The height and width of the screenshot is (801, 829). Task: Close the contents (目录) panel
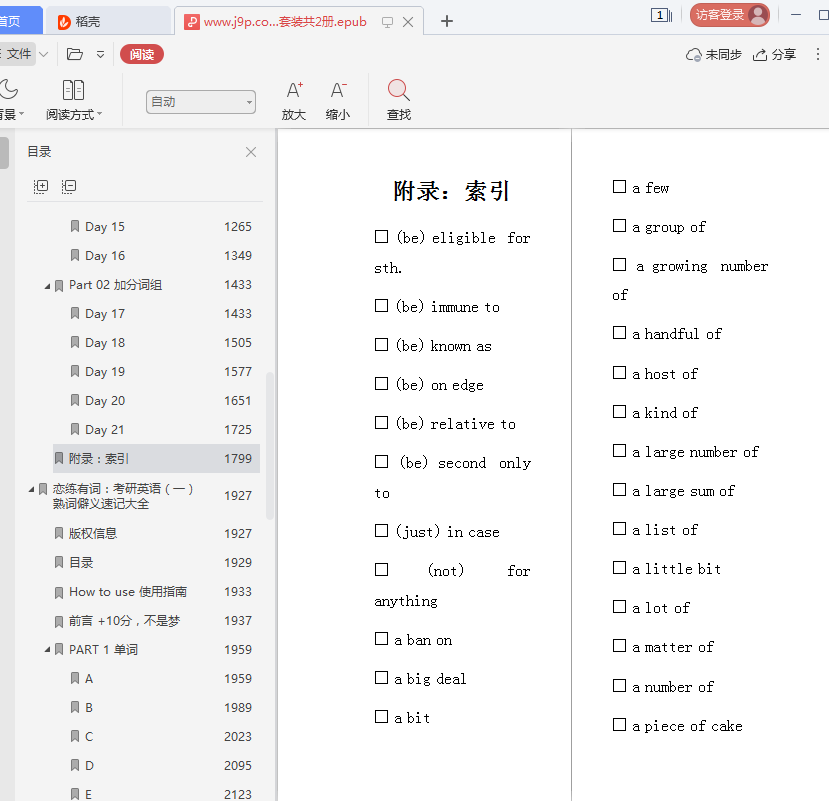click(x=251, y=152)
